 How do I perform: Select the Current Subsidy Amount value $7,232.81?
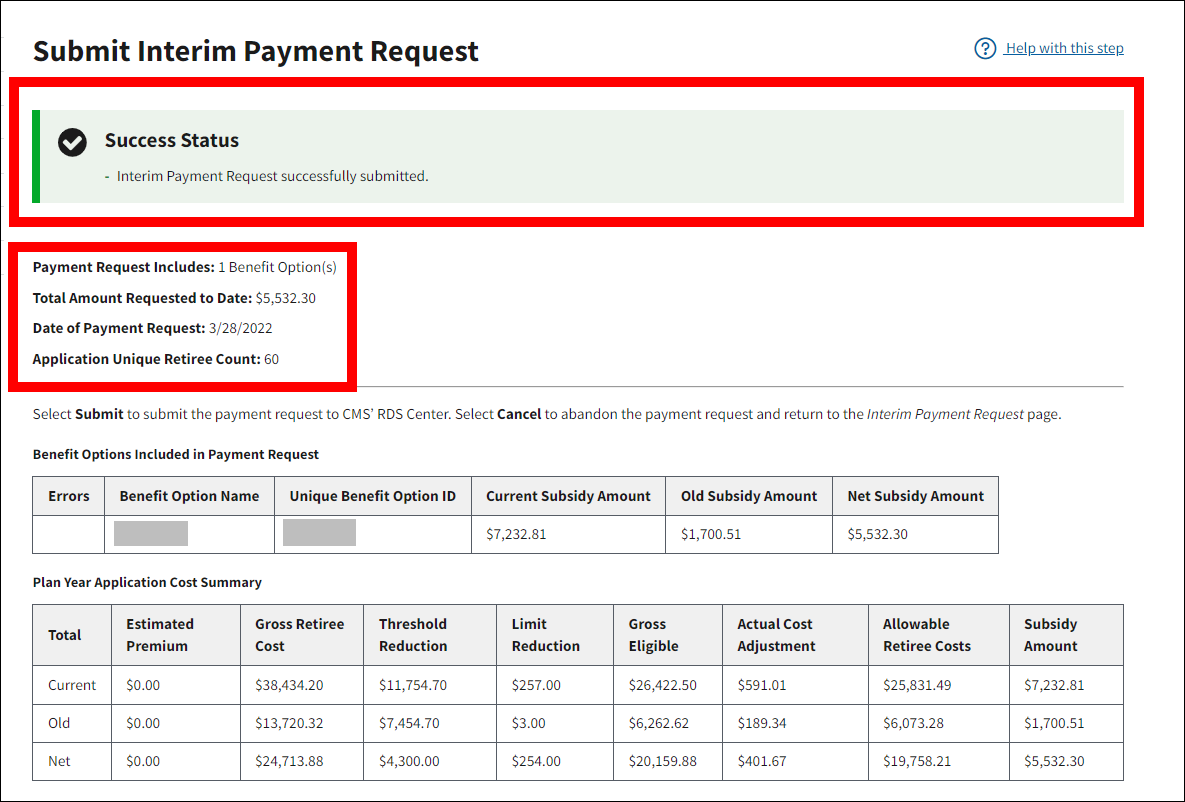click(x=516, y=534)
